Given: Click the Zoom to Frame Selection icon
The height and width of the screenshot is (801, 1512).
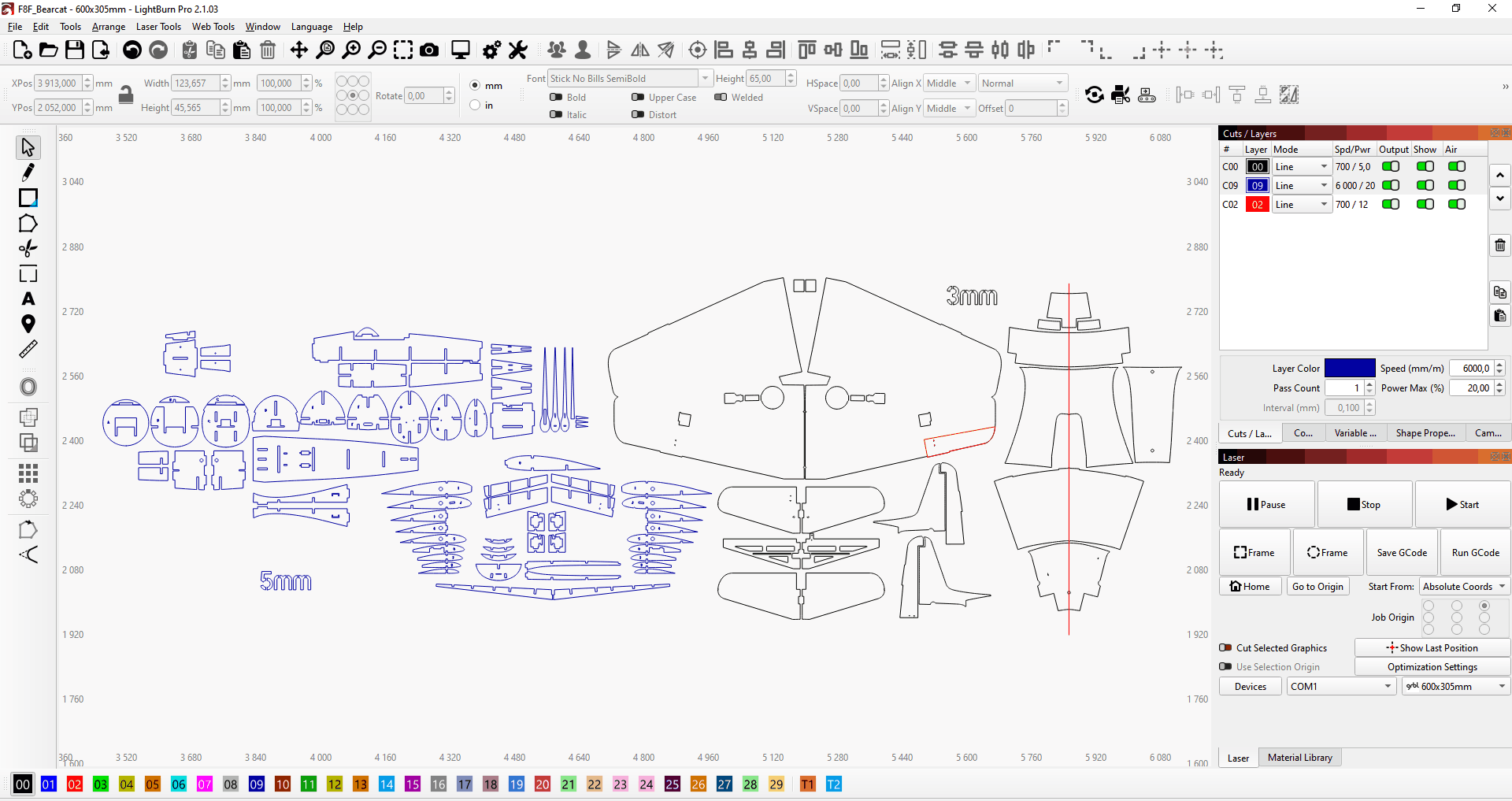Looking at the screenshot, I should pyautogui.click(x=403, y=50).
